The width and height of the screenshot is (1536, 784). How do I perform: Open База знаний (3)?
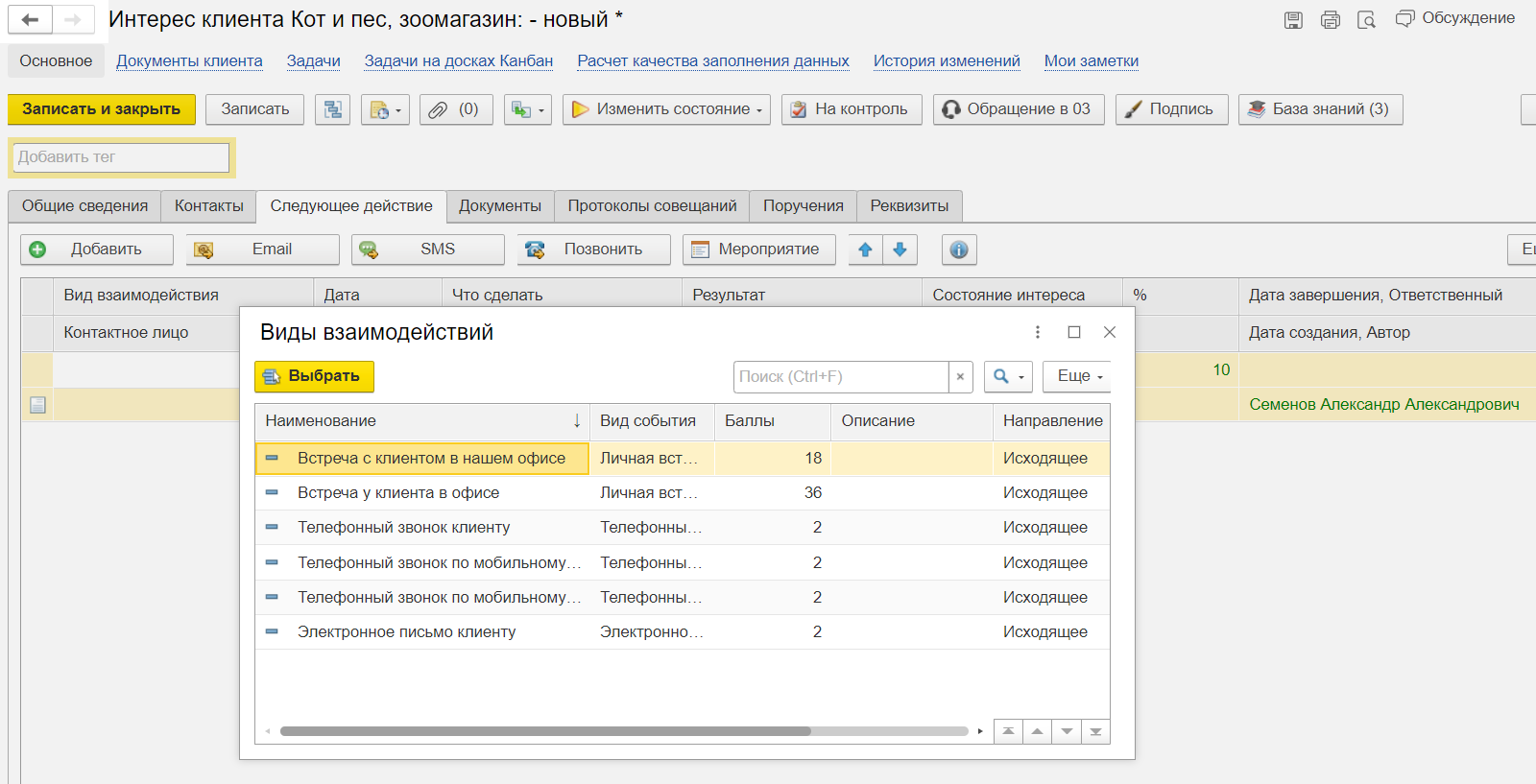pyautogui.click(x=1320, y=109)
